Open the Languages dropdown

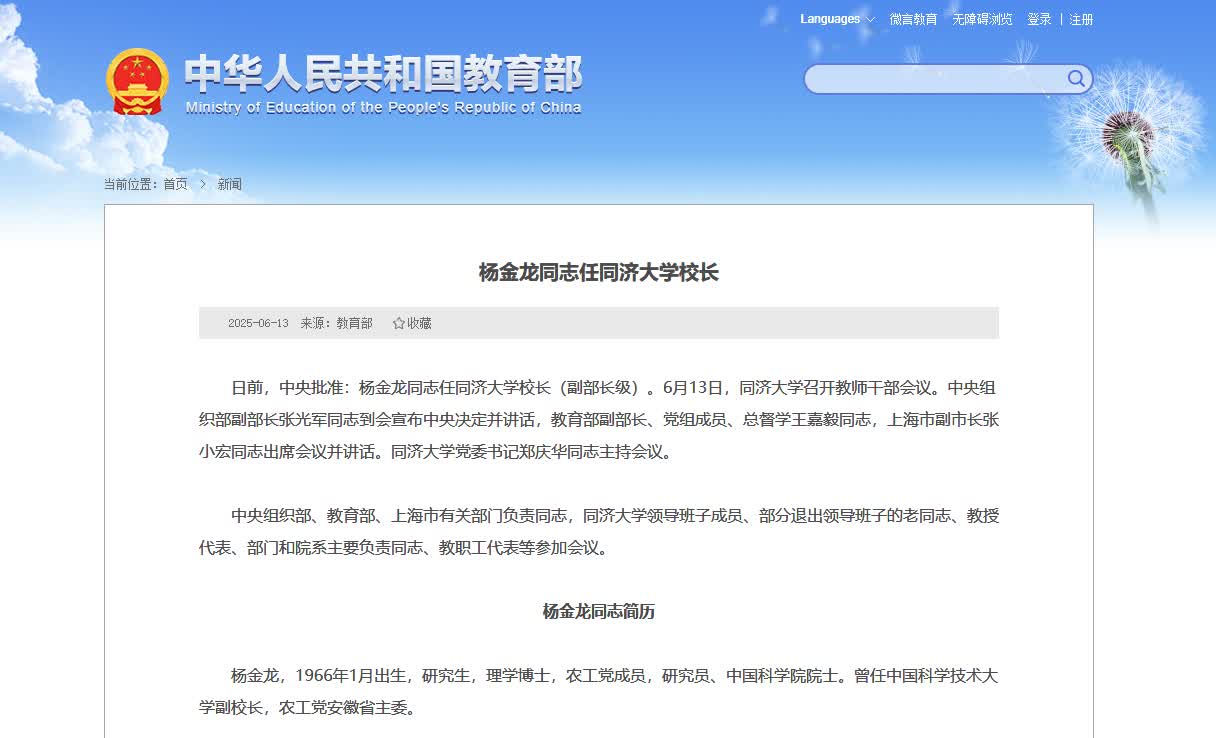837,19
